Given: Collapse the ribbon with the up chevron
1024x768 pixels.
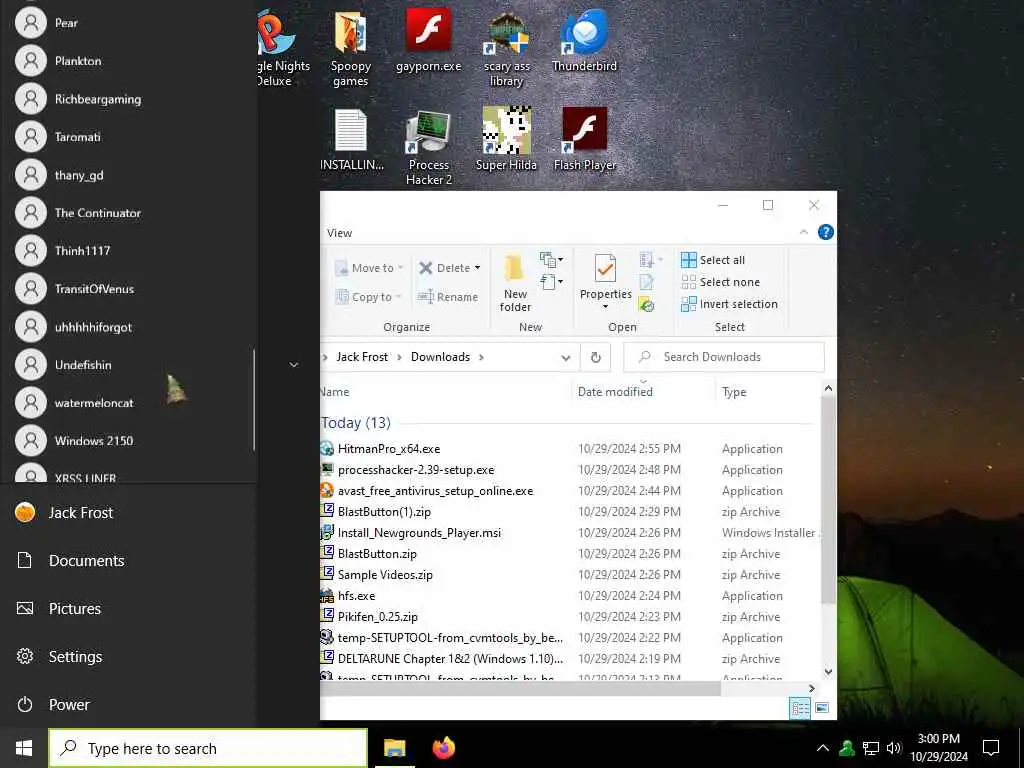Looking at the screenshot, I should coord(804,232).
